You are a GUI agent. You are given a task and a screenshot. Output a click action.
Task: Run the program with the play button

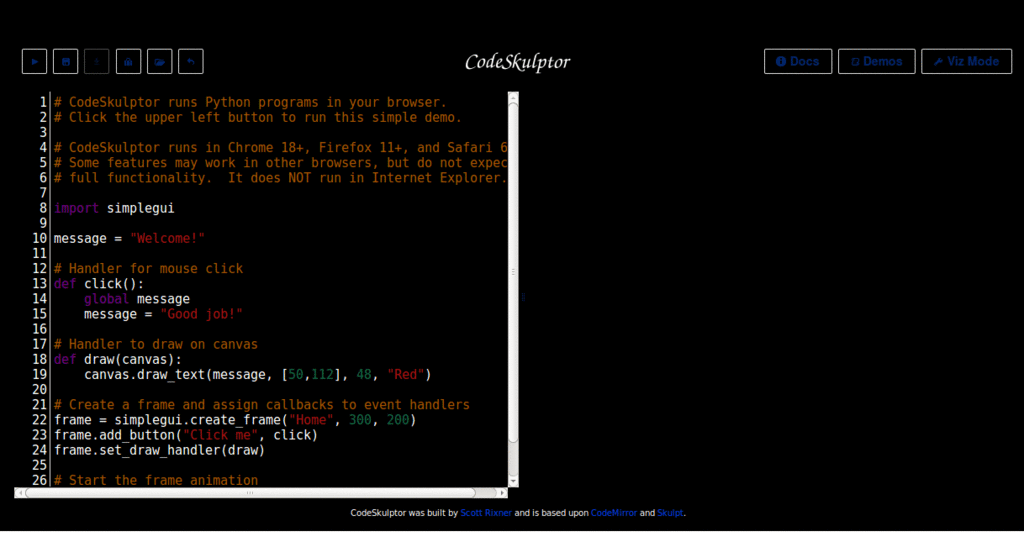coord(34,61)
